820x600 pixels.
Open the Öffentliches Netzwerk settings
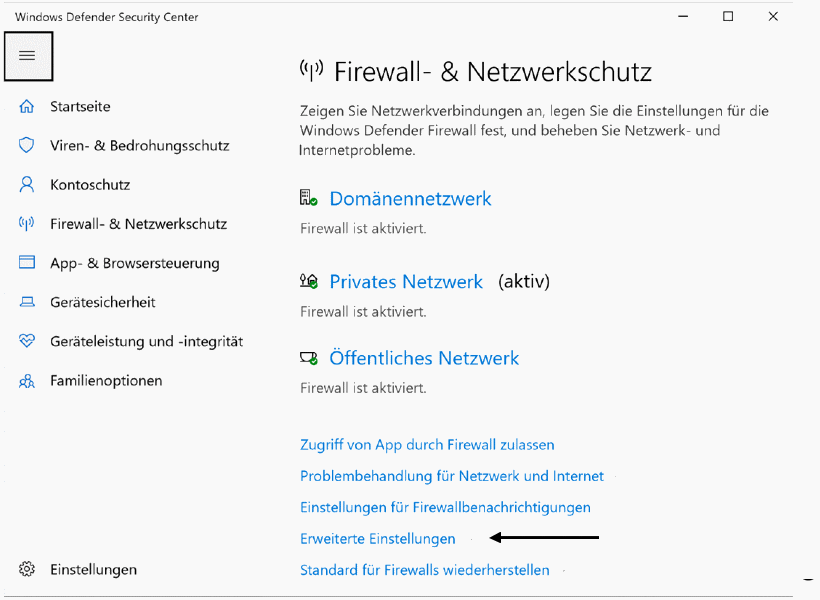[x=424, y=358]
